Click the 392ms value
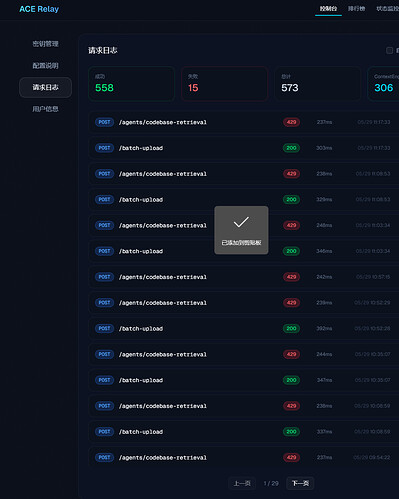Viewport: 399px width, 499px height. [324, 328]
